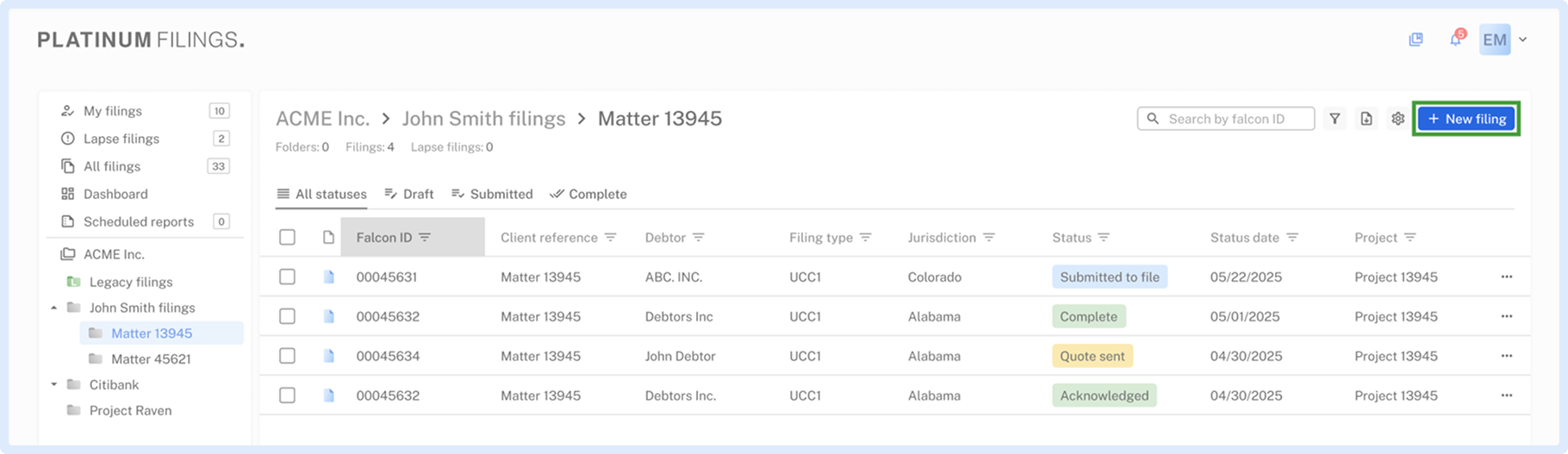This screenshot has width=1568, height=454.
Task: Open Legacy filings folder
Action: coord(130,282)
